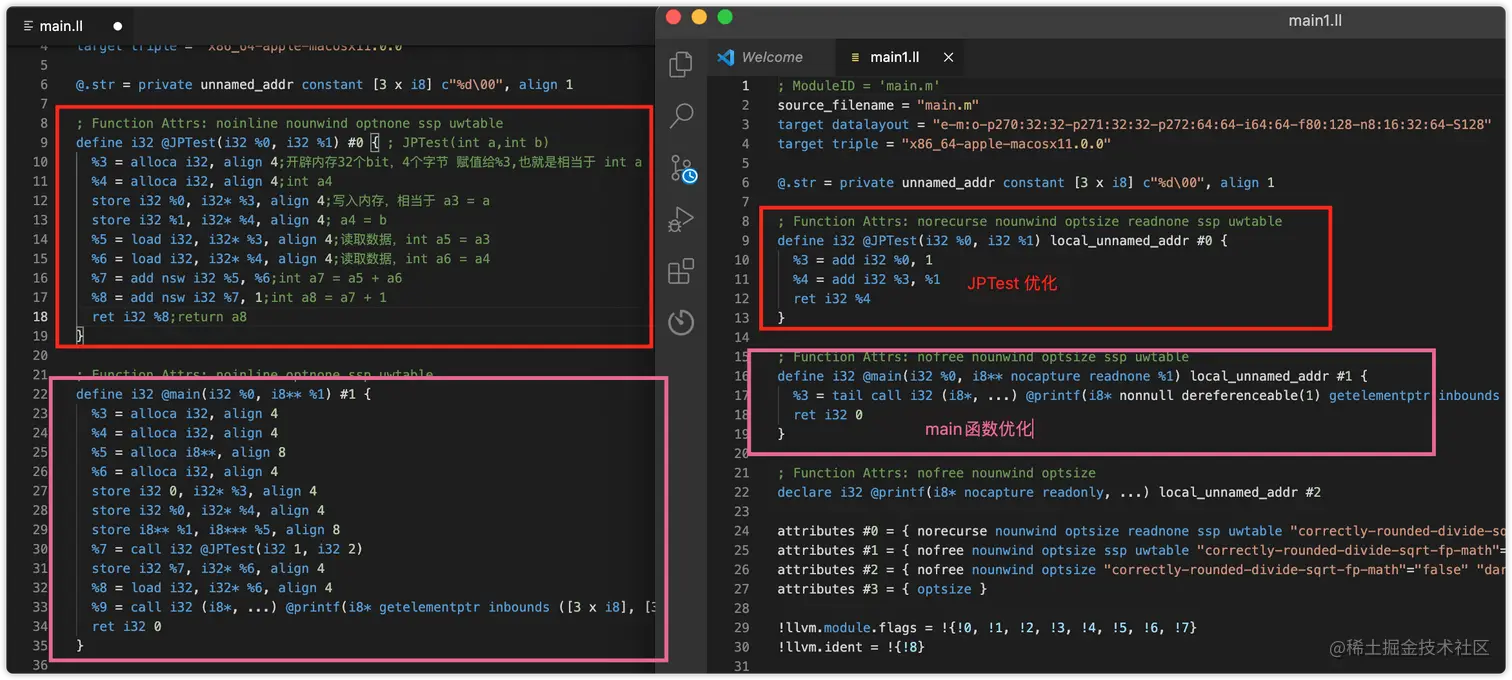Click the "store i32 0, i32* %3" line

click(204, 491)
